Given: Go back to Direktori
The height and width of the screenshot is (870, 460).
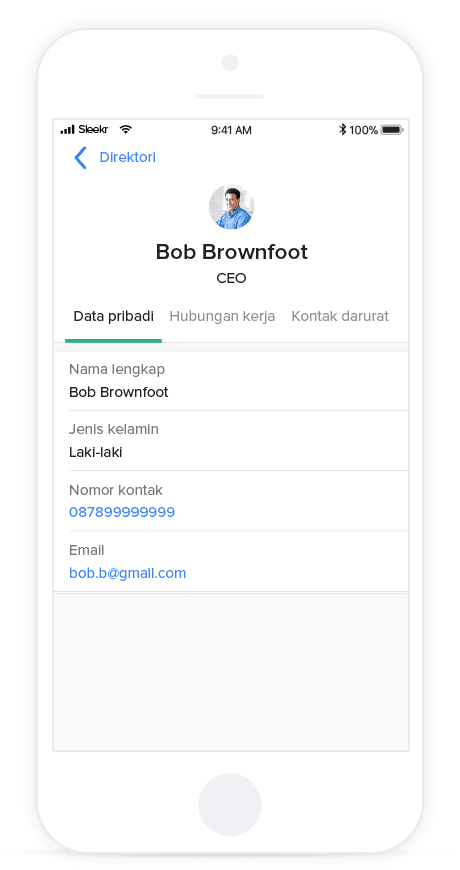Looking at the screenshot, I should [x=128, y=158].
